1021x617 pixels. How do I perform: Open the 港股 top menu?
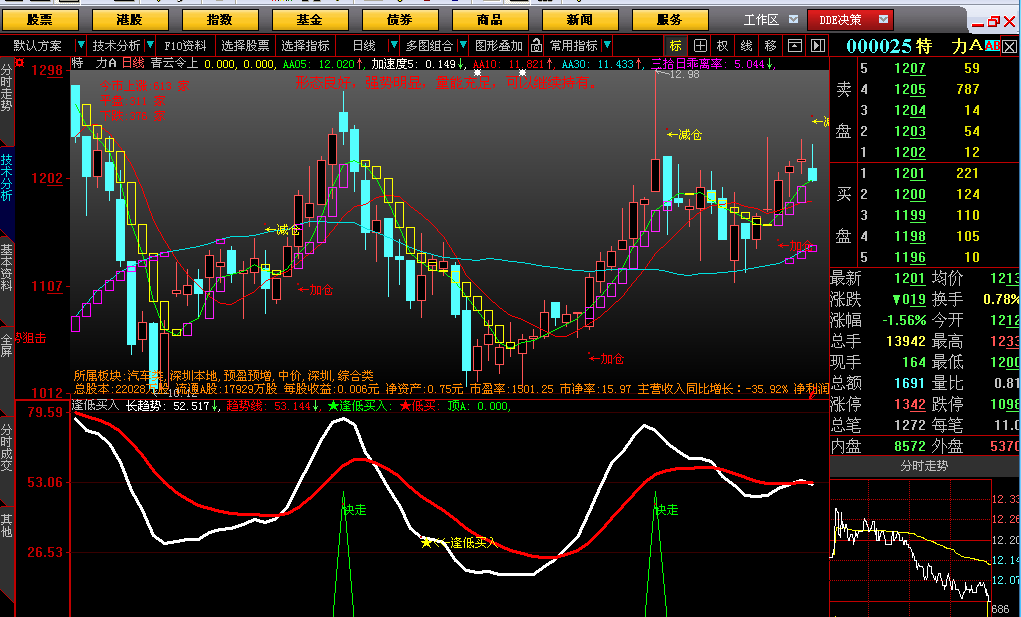(x=130, y=20)
